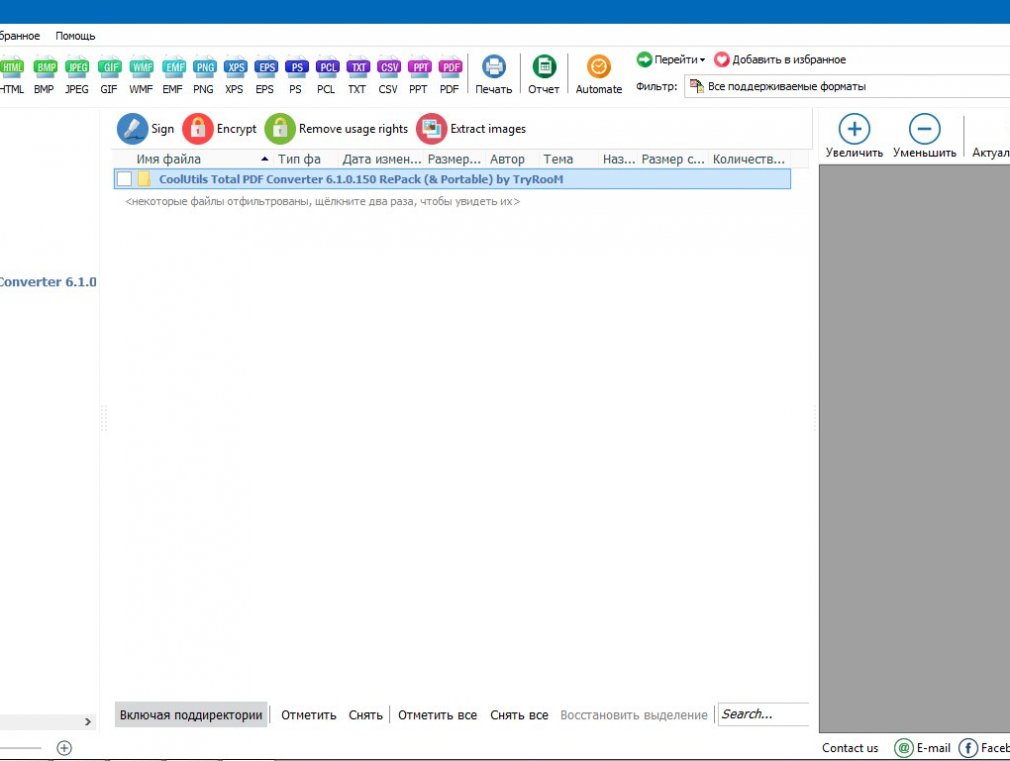
Task: Sort by Количеств column header
Action: point(748,159)
